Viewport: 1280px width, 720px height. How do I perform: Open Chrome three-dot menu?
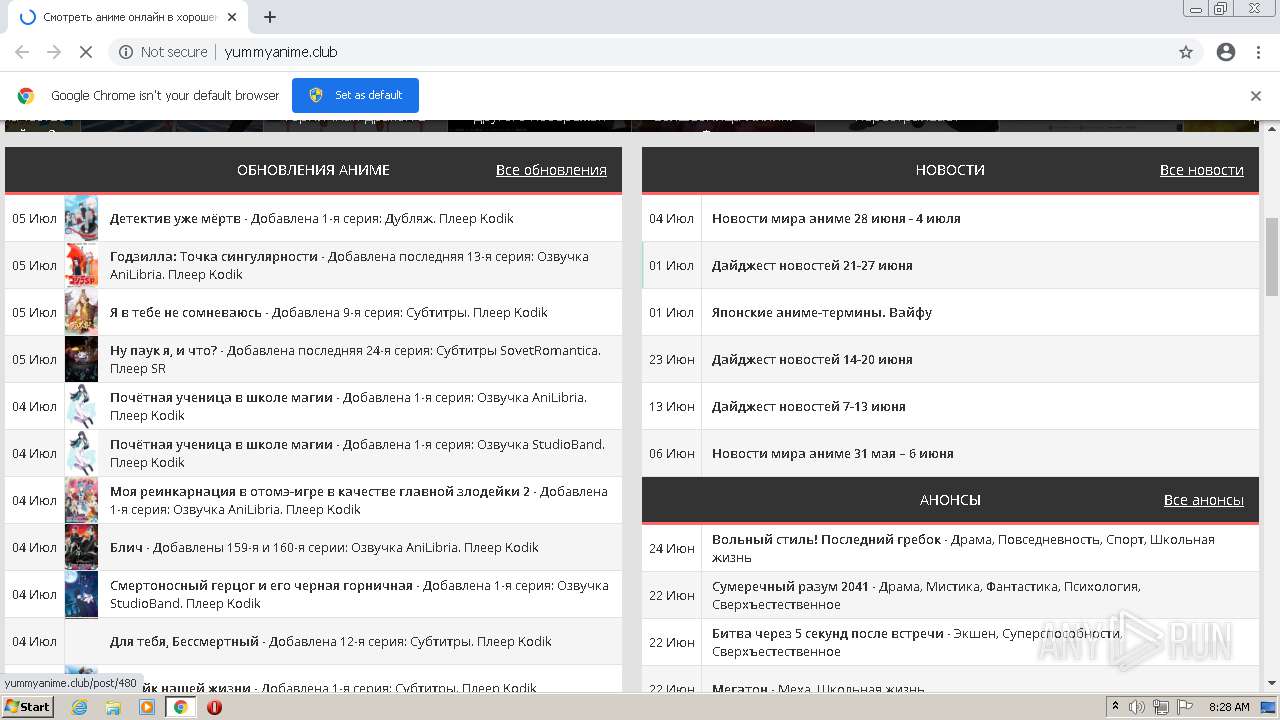1258,52
